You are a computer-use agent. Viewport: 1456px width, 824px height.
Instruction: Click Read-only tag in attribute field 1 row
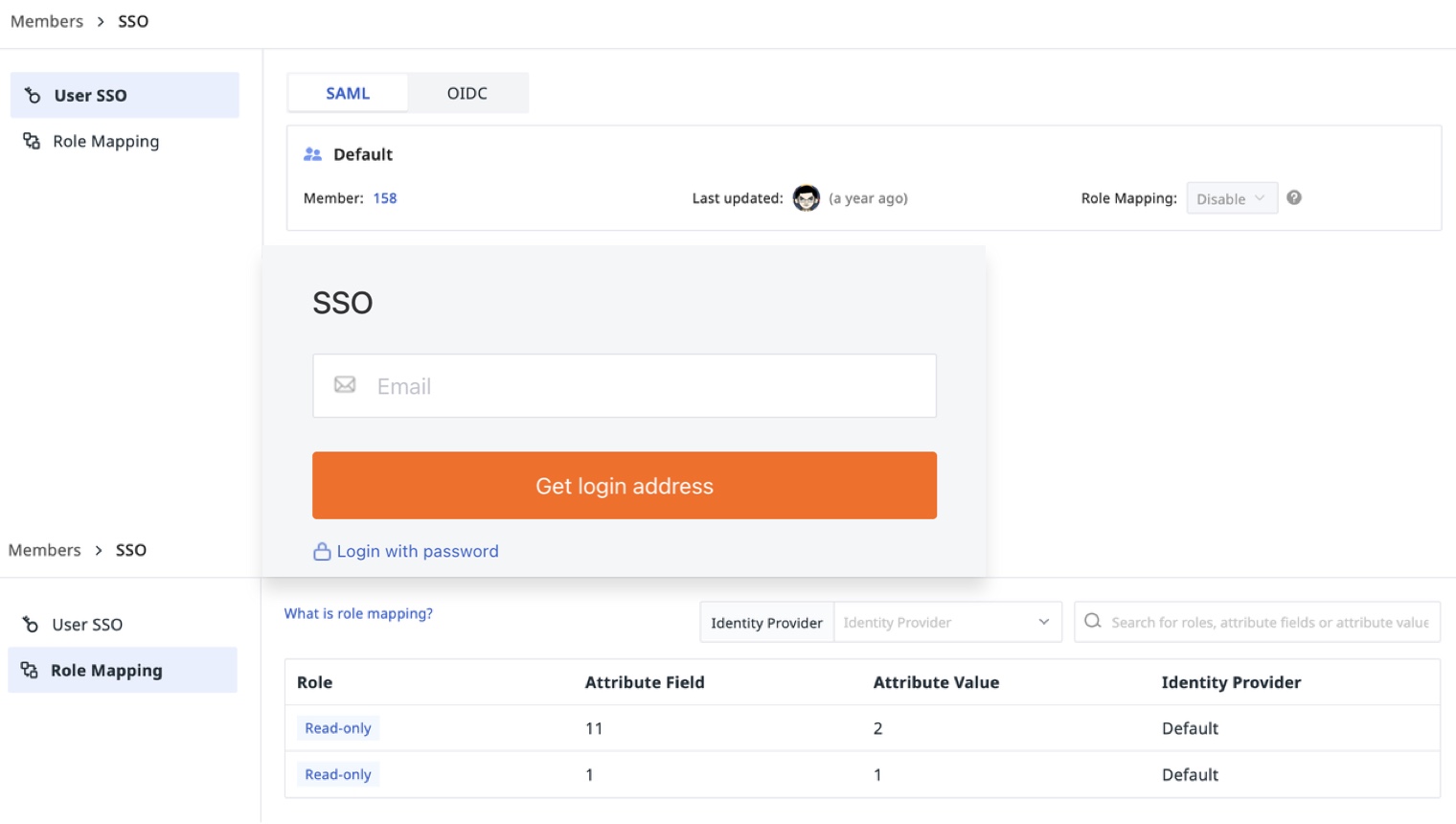[338, 774]
